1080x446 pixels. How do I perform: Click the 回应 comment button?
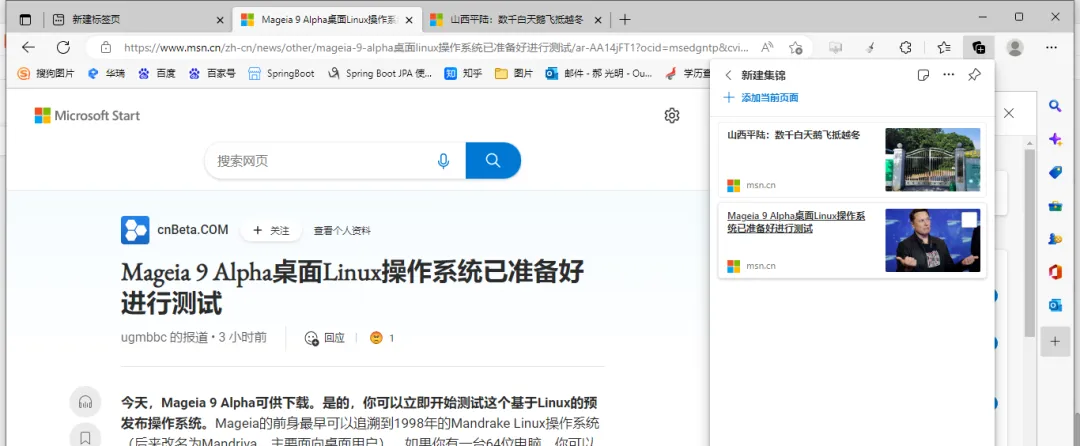pos(324,338)
